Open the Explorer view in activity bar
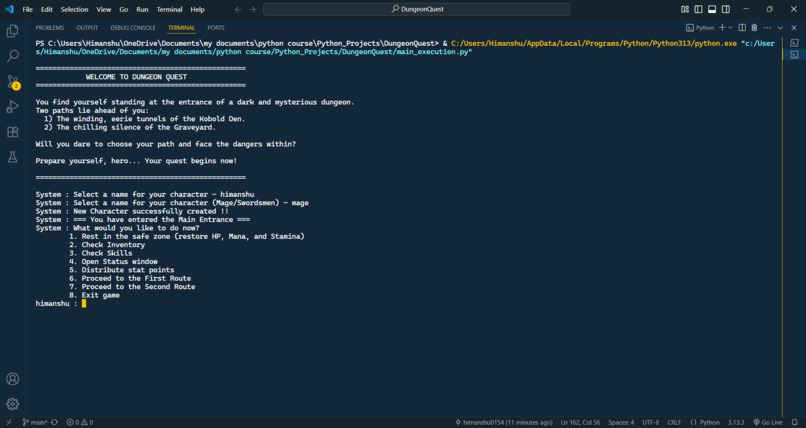The height and width of the screenshot is (428, 806). point(12,31)
